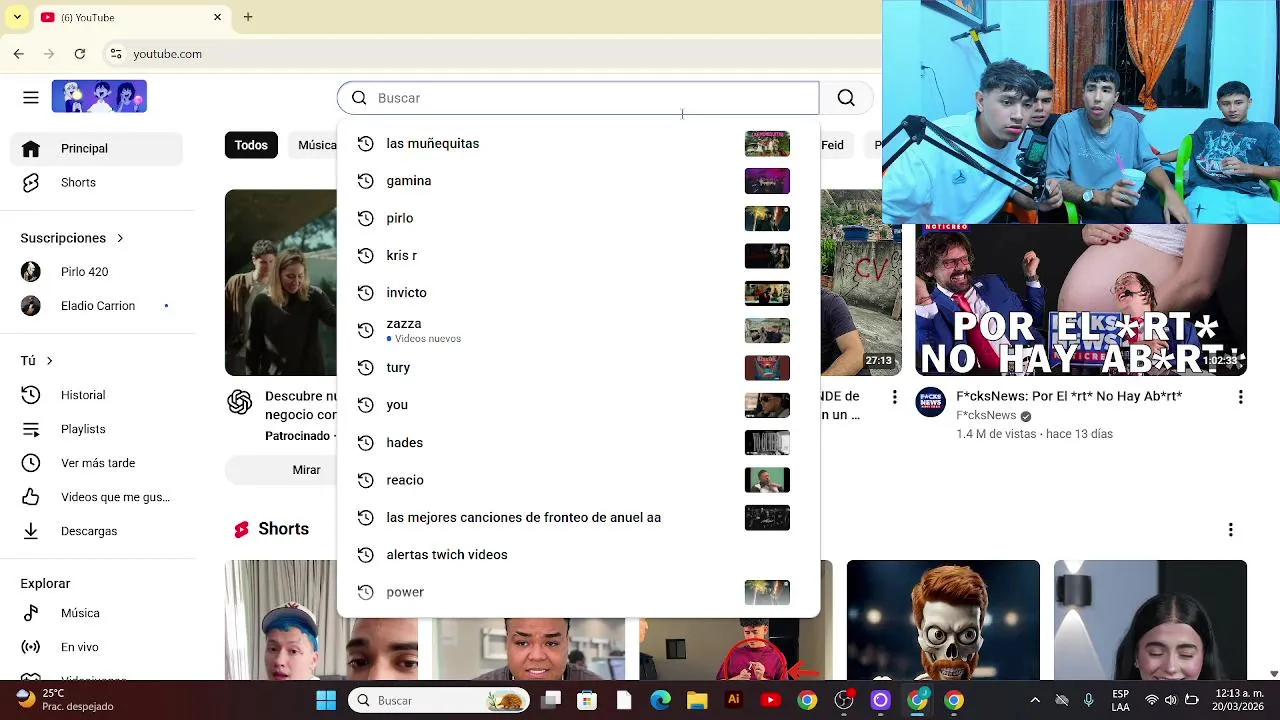Choose 'reacio' search history entry
Viewport: 1280px width, 720px height.
pyautogui.click(x=578, y=480)
